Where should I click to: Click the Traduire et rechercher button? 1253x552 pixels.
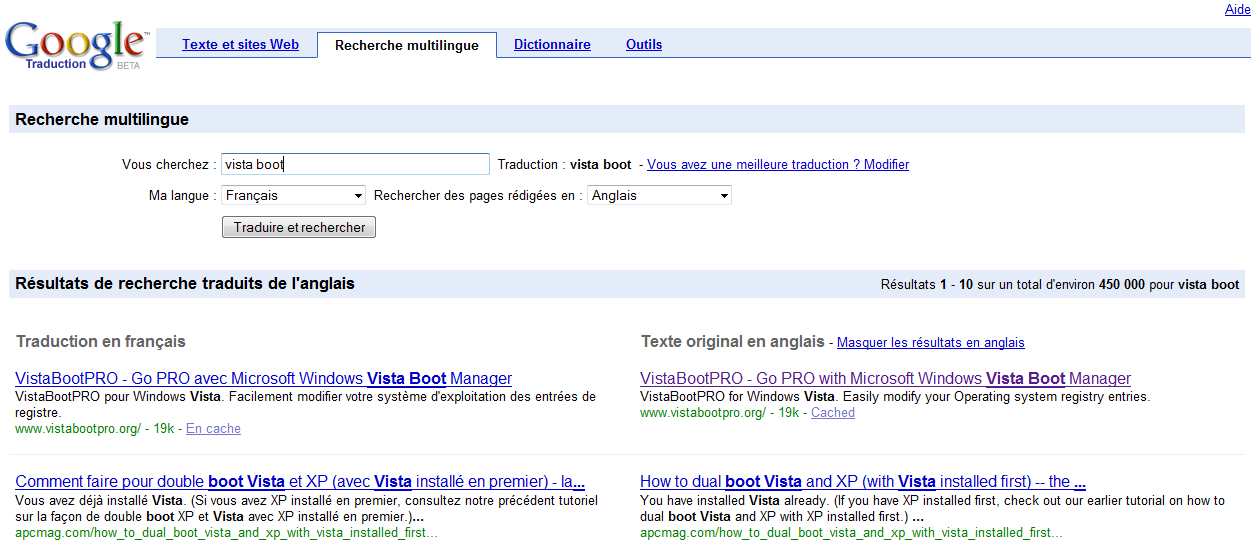click(x=299, y=228)
